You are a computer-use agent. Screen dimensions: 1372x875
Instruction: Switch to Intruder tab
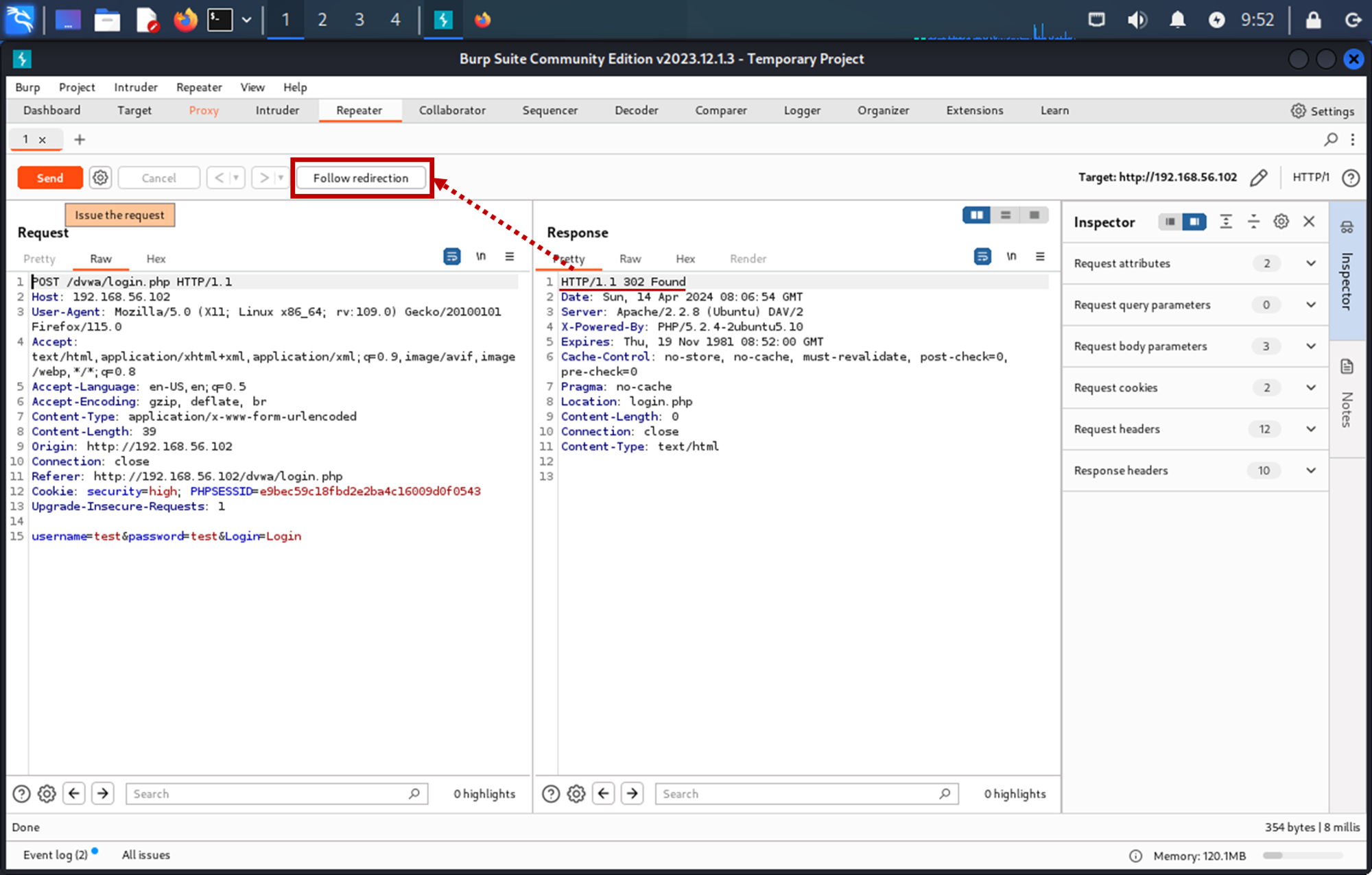click(277, 110)
